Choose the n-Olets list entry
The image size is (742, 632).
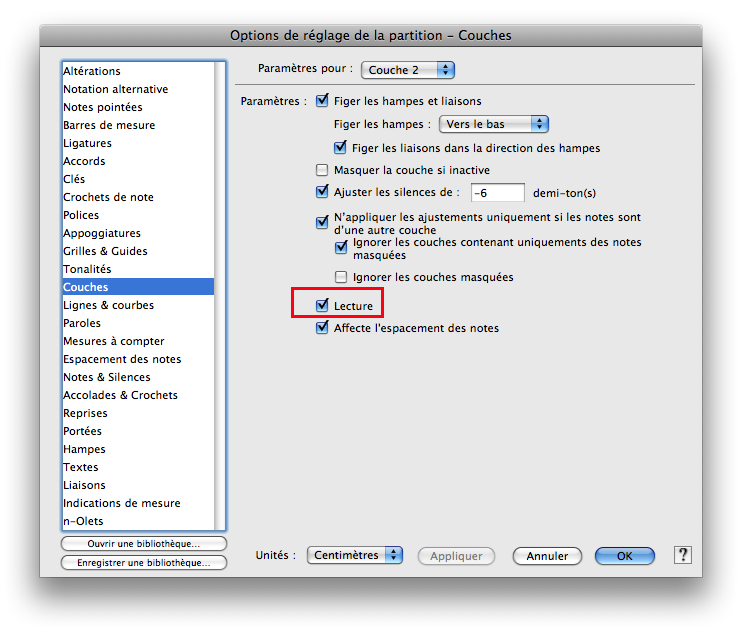click(83, 521)
